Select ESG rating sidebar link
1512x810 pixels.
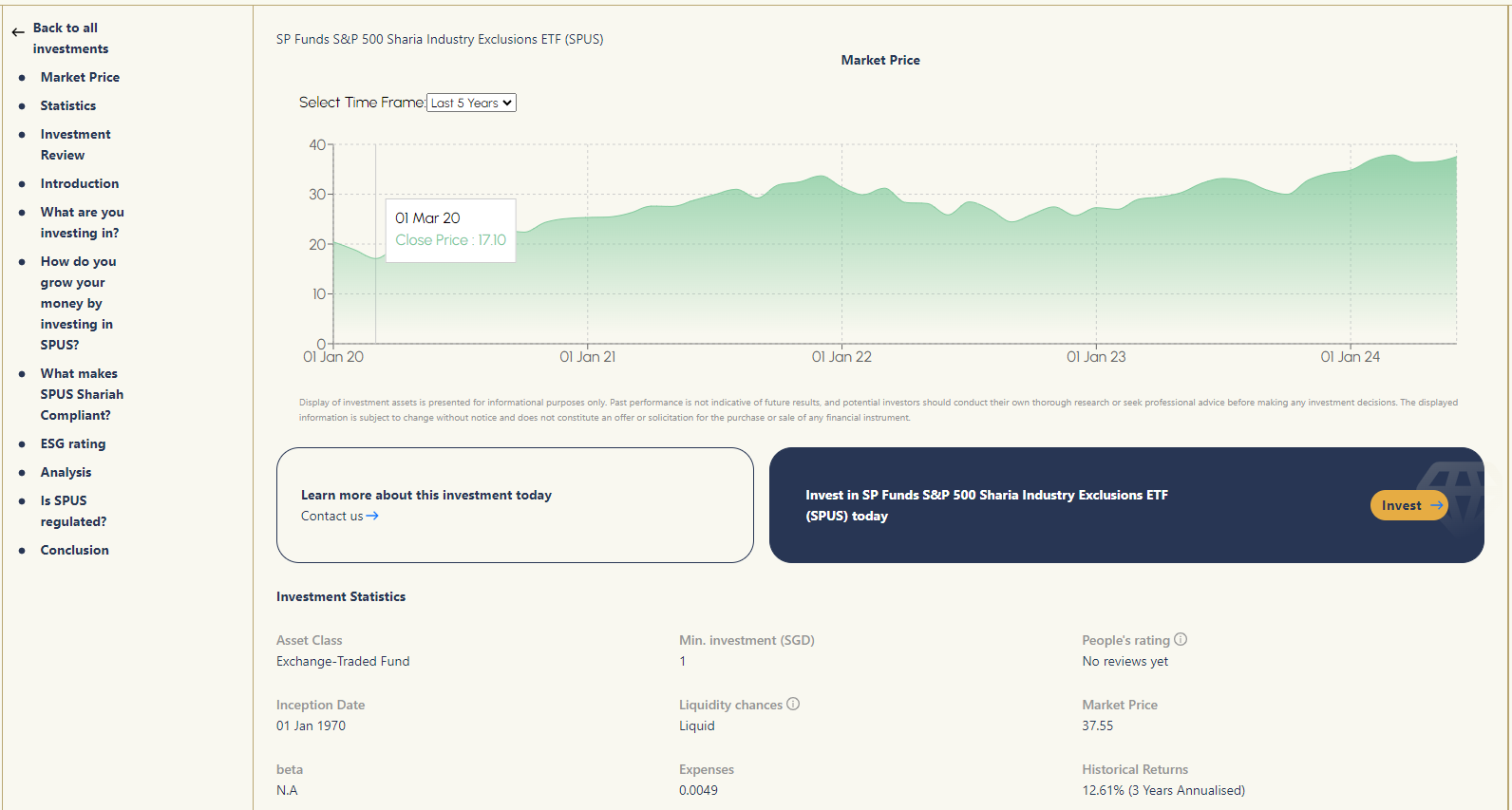[x=72, y=443]
